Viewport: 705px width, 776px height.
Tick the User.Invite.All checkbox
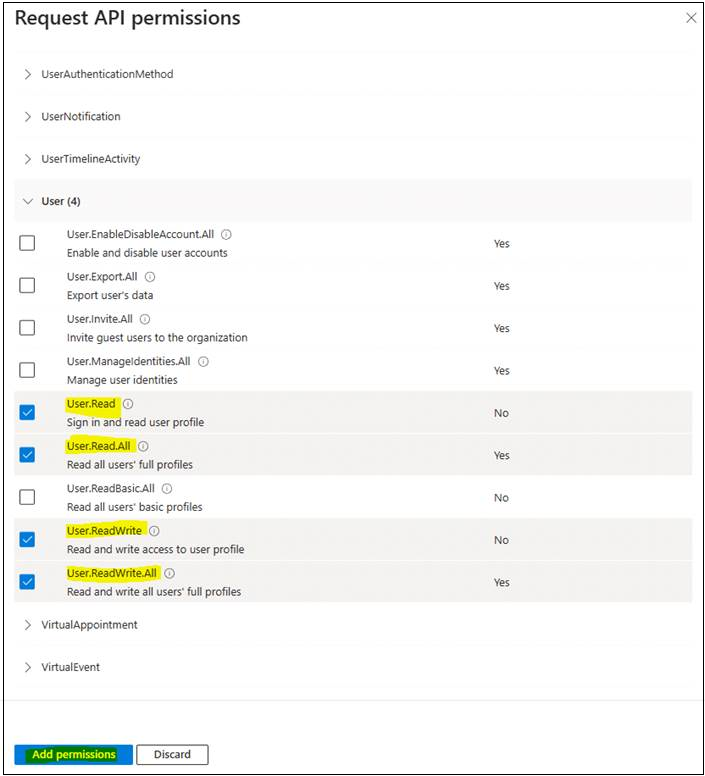[x=27, y=328]
